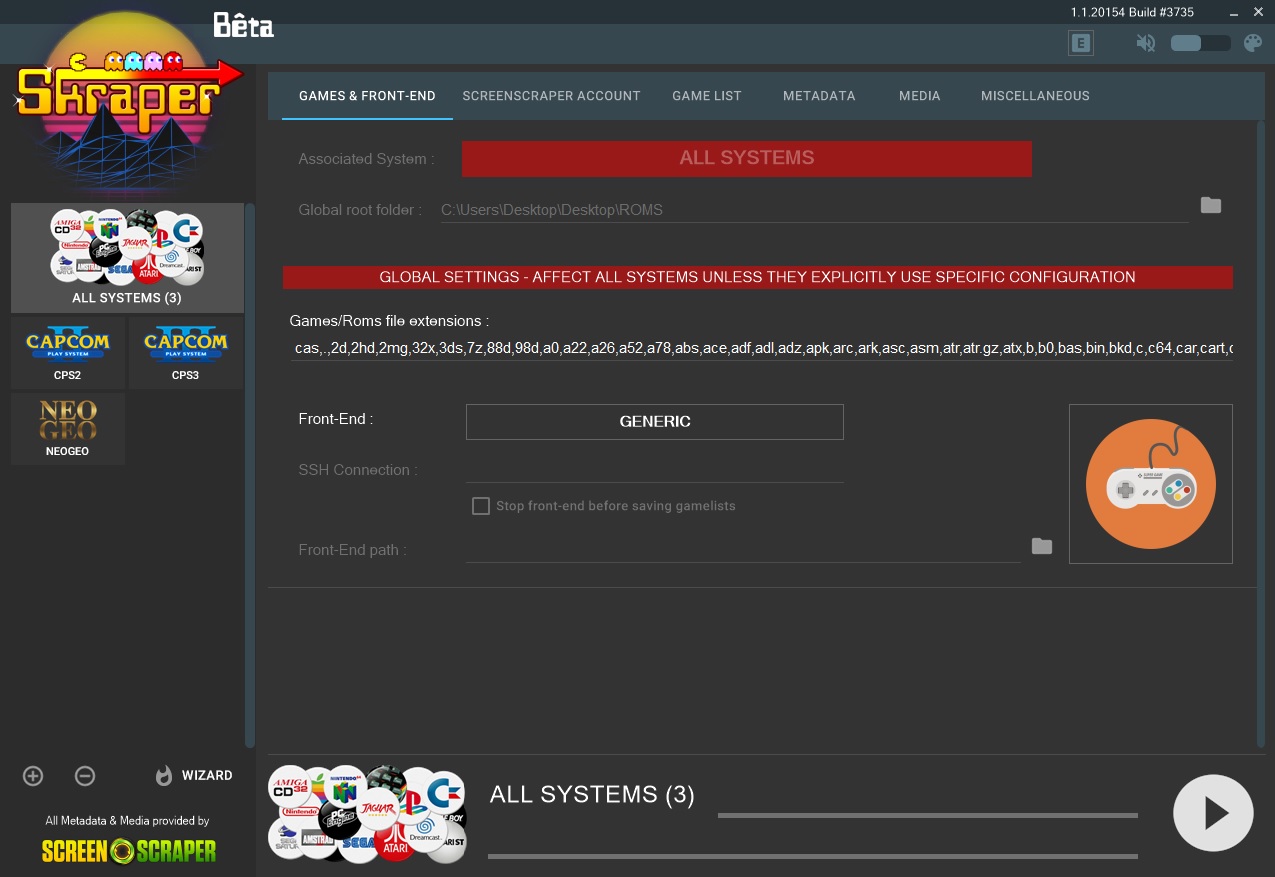Go to the Media tab

coord(919,96)
